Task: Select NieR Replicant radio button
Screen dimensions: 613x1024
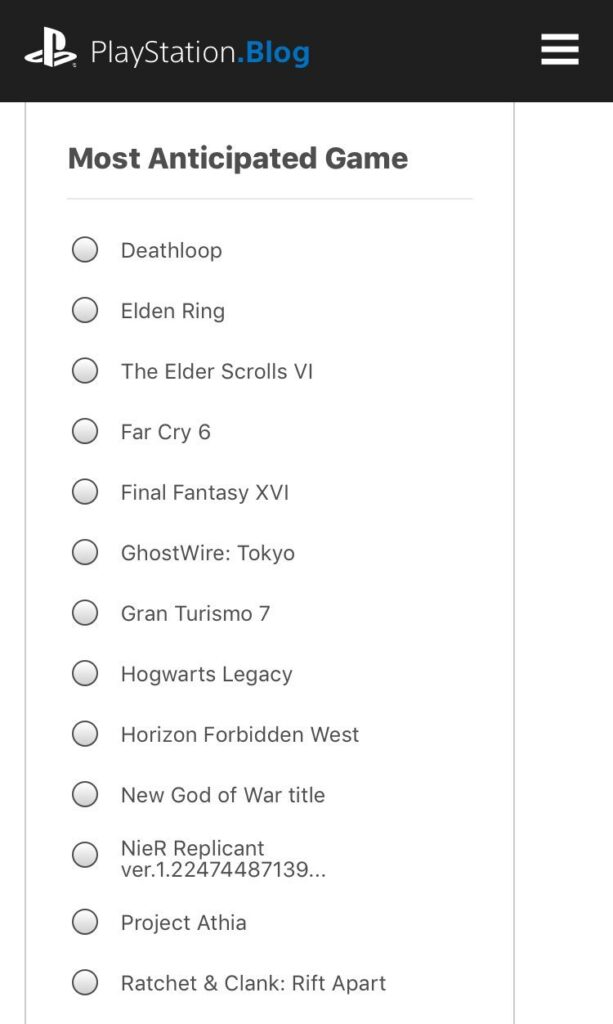Action: coord(85,854)
